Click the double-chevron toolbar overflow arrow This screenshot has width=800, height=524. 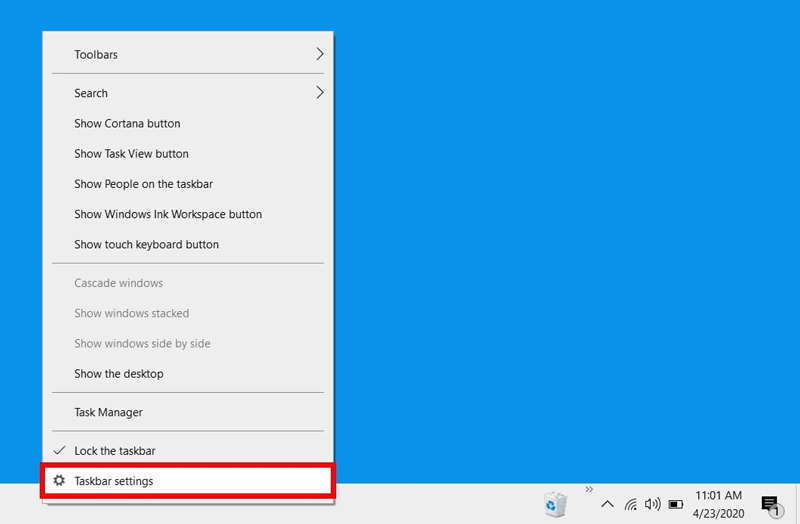(x=589, y=489)
